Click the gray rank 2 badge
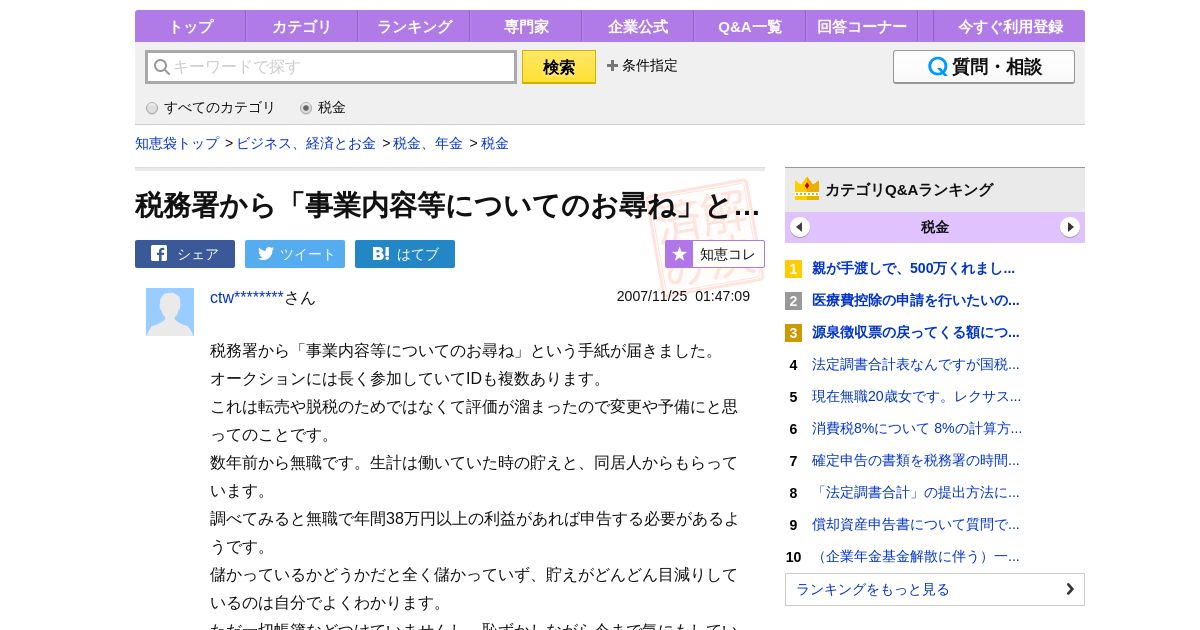 click(x=793, y=301)
